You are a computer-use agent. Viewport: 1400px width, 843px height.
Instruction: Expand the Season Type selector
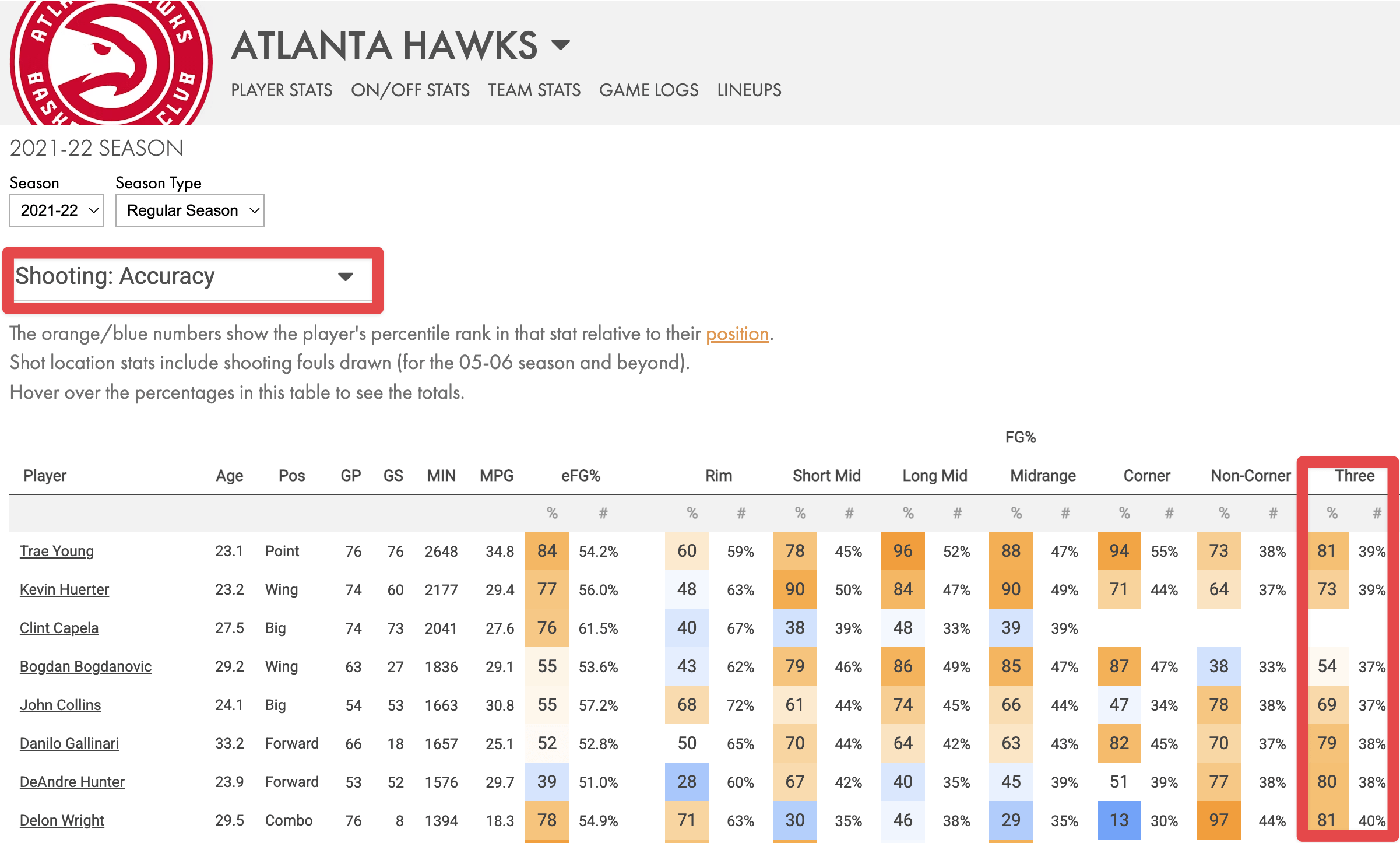pos(190,210)
